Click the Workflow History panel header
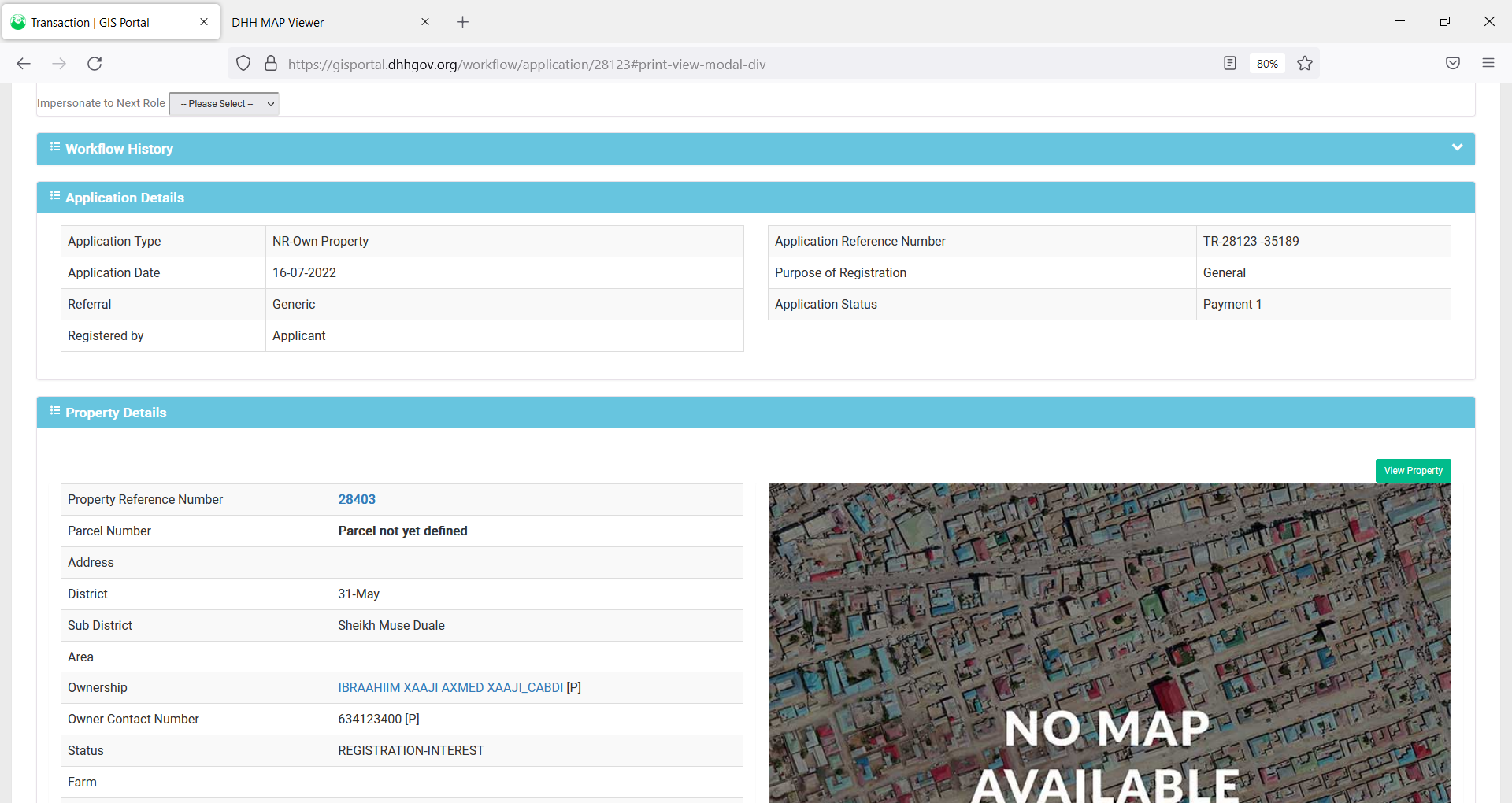The height and width of the screenshot is (803, 1512). tap(756, 149)
